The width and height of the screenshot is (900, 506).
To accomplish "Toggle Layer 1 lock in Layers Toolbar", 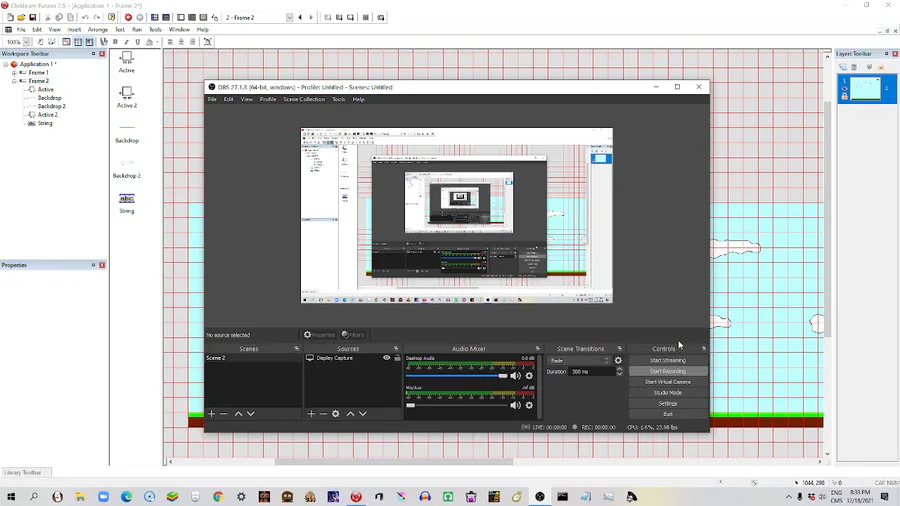I will (x=844, y=96).
